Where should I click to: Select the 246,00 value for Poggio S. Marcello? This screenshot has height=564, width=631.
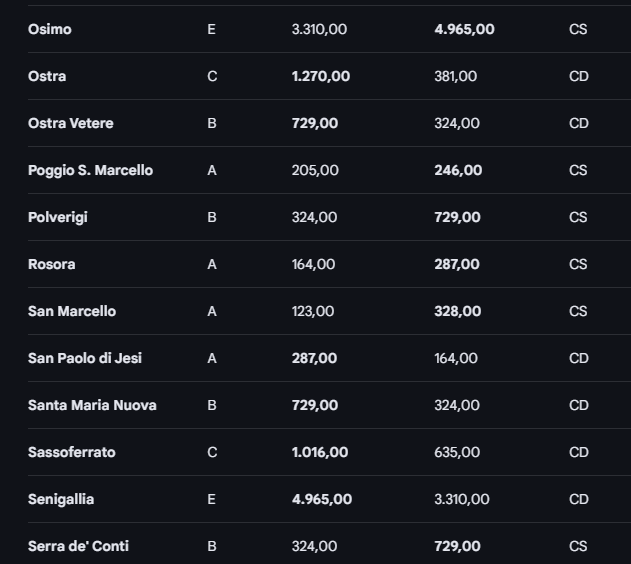coord(458,170)
